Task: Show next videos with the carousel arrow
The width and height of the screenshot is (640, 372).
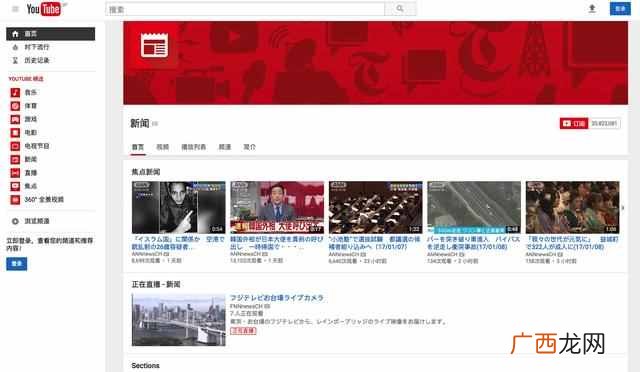Action: [623, 207]
